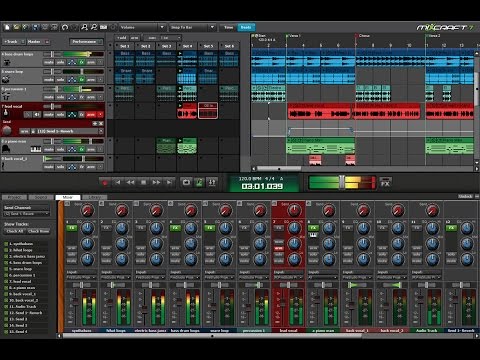Open the Send Channel selector dropdown in the mixer
Image resolution: width=480 pixels, height=360 pixels.
click(26, 214)
